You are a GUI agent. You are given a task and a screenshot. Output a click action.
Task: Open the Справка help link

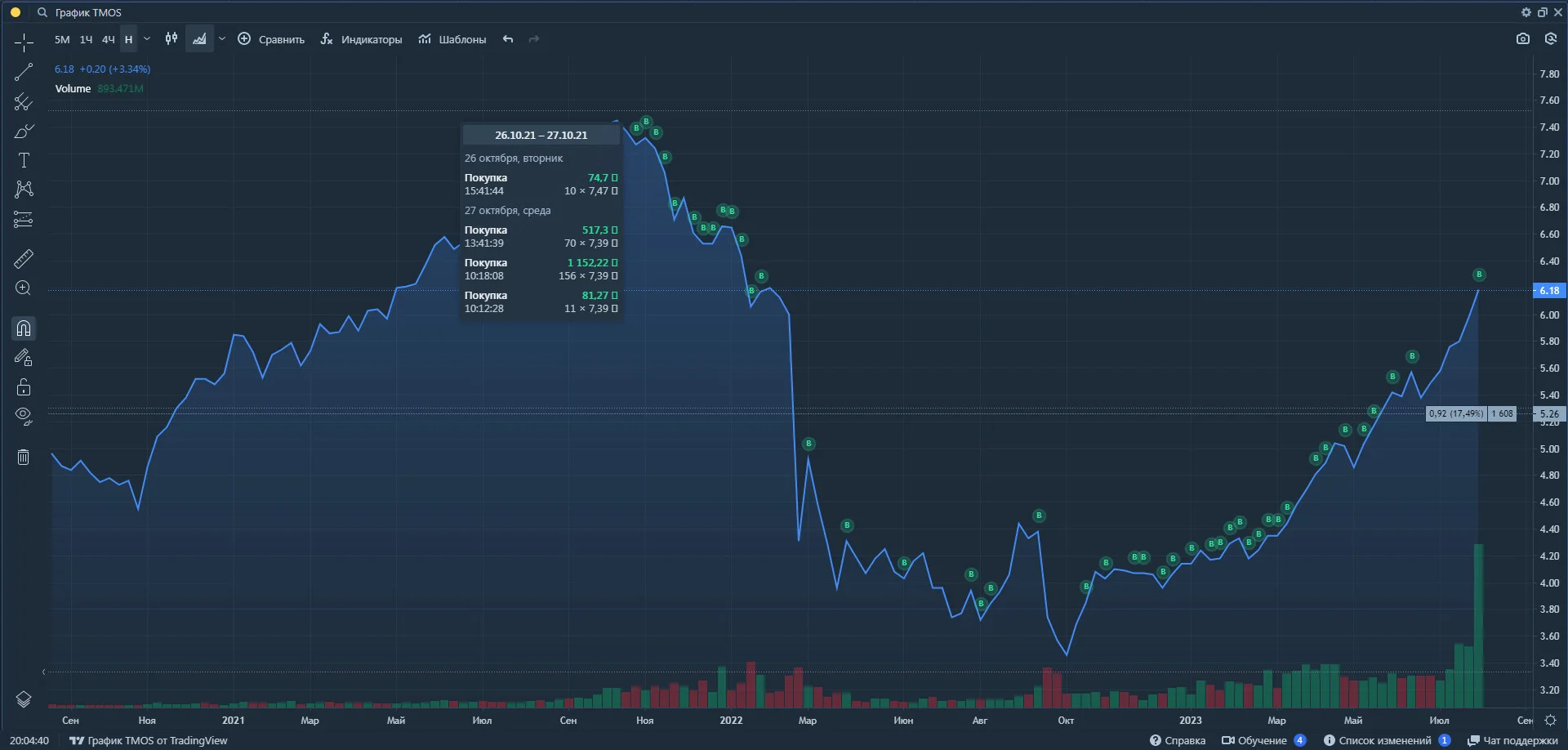tap(1178, 740)
